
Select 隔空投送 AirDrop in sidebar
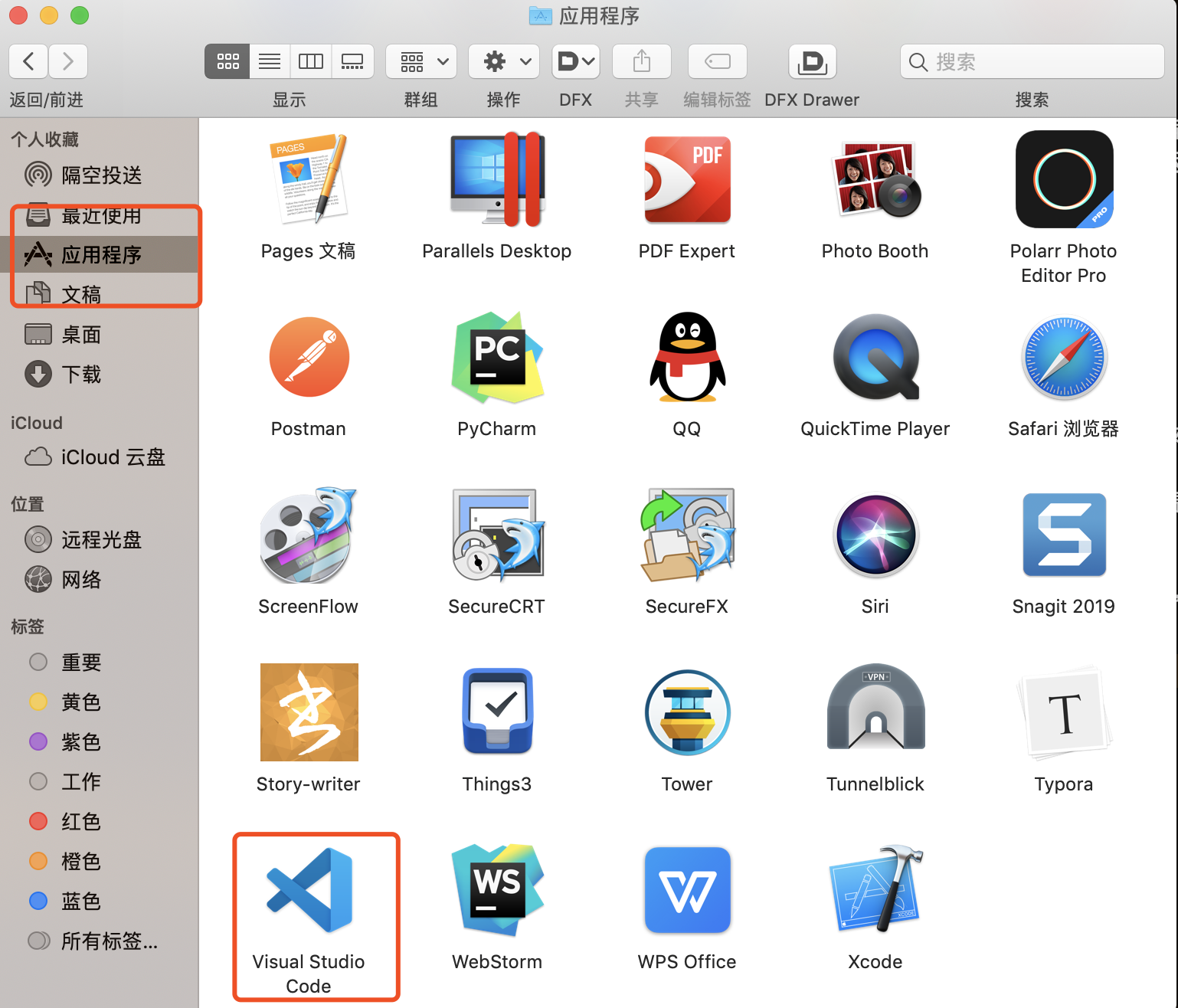click(100, 175)
